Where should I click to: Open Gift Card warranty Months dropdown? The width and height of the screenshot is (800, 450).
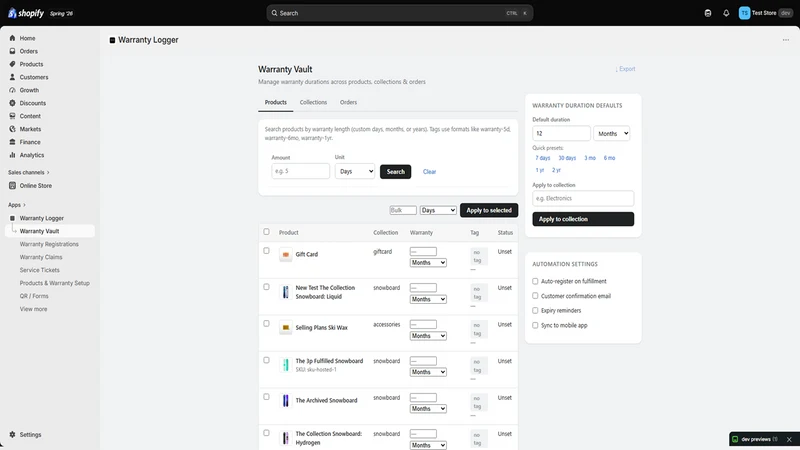point(428,263)
